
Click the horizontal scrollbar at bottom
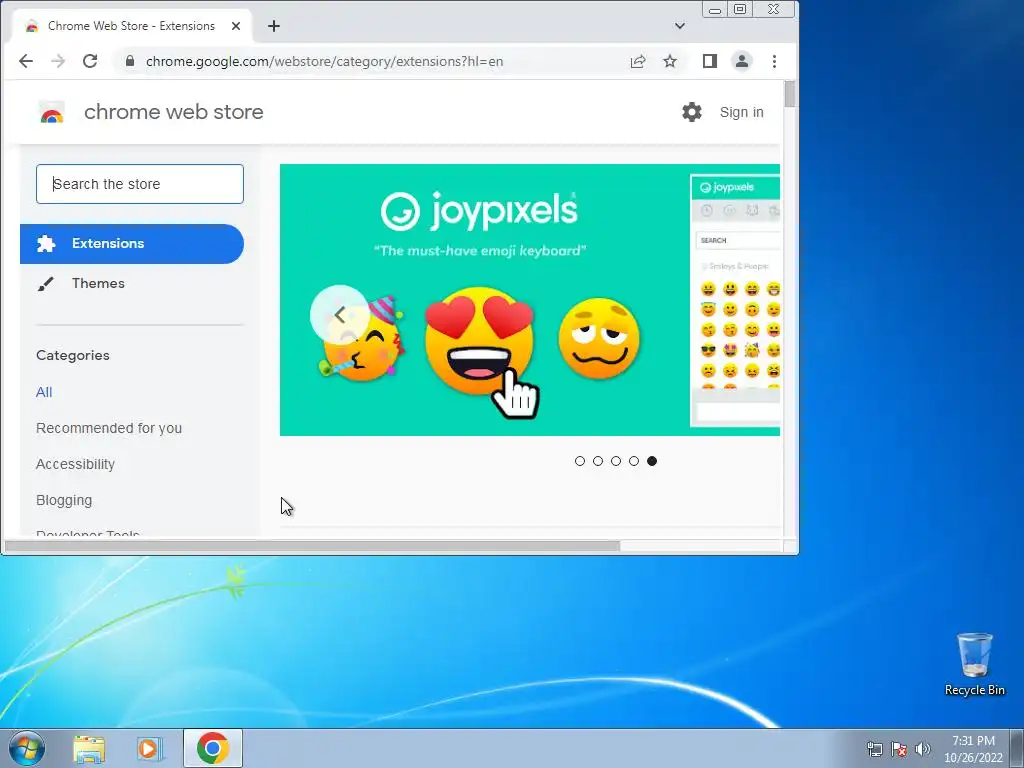click(312, 546)
